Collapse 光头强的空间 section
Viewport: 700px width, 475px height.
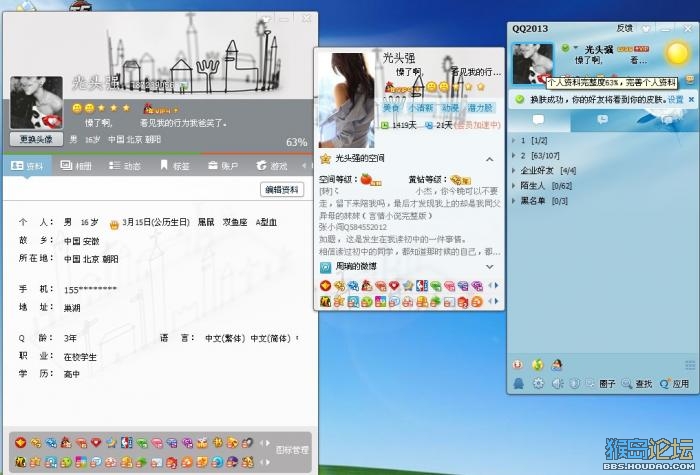(x=490, y=159)
